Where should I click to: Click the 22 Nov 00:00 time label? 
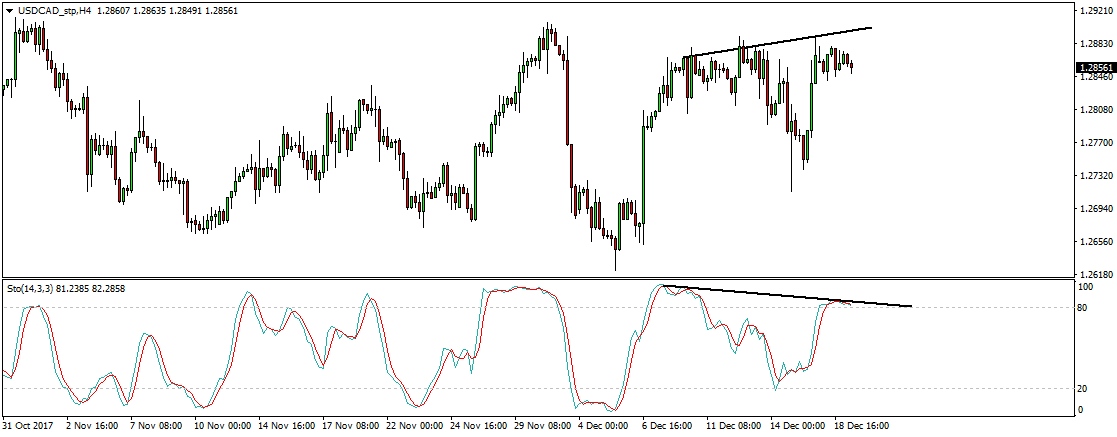pos(415,426)
